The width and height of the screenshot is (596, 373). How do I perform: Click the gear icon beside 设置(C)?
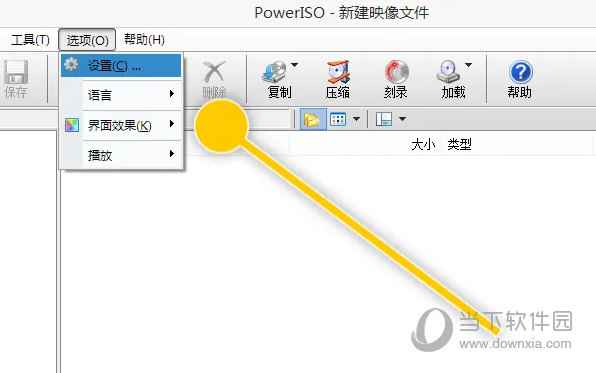click(x=71, y=65)
